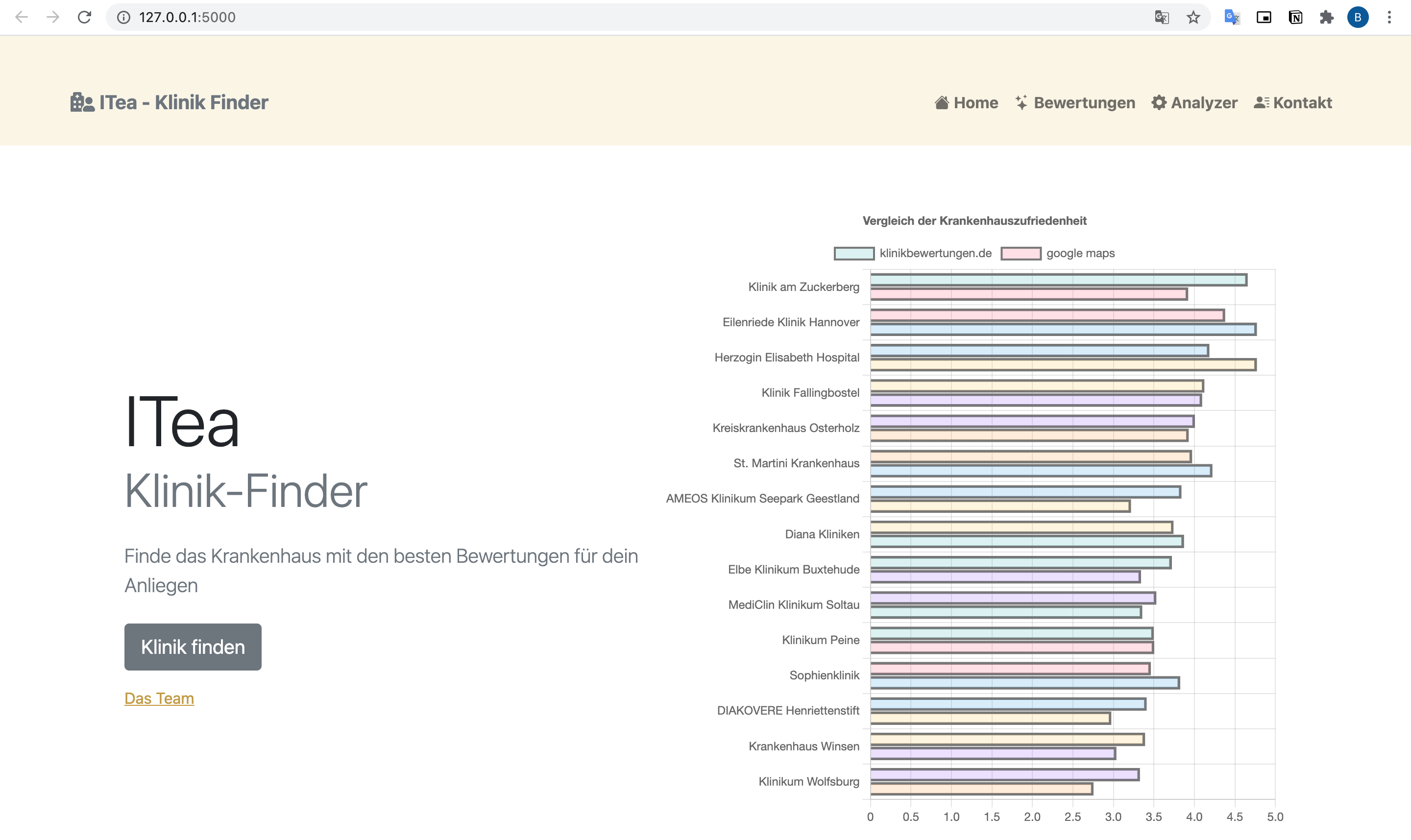Bookmark this page with the star icon

[x=1193, y=18]
